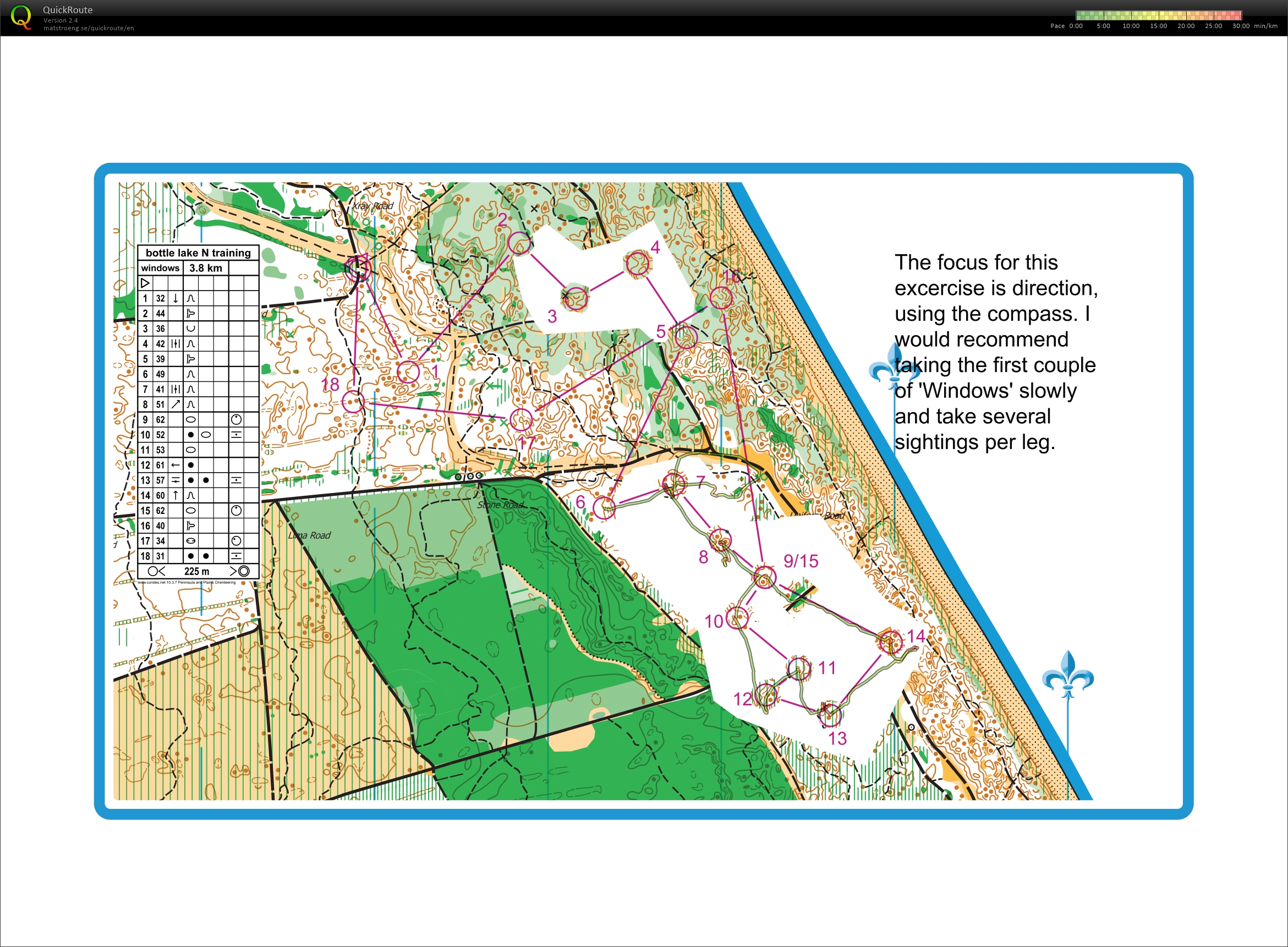
Task: Click the 'The focus for this' instruction text
Action: [x=976, y=262]
